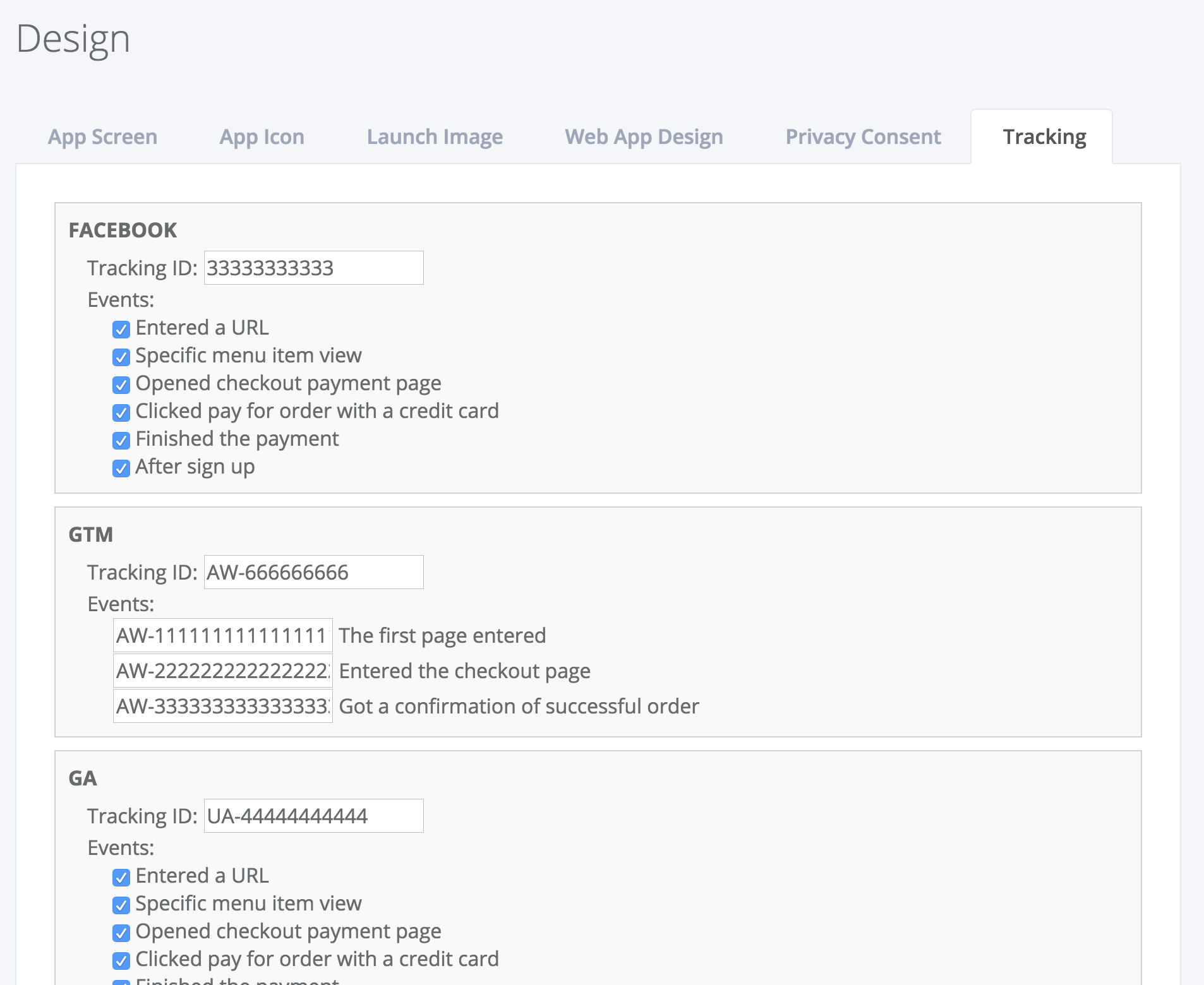The image size is (1204, 985).
Task: Click the GA Tracking ID input field
Action: tap(313, 816)
